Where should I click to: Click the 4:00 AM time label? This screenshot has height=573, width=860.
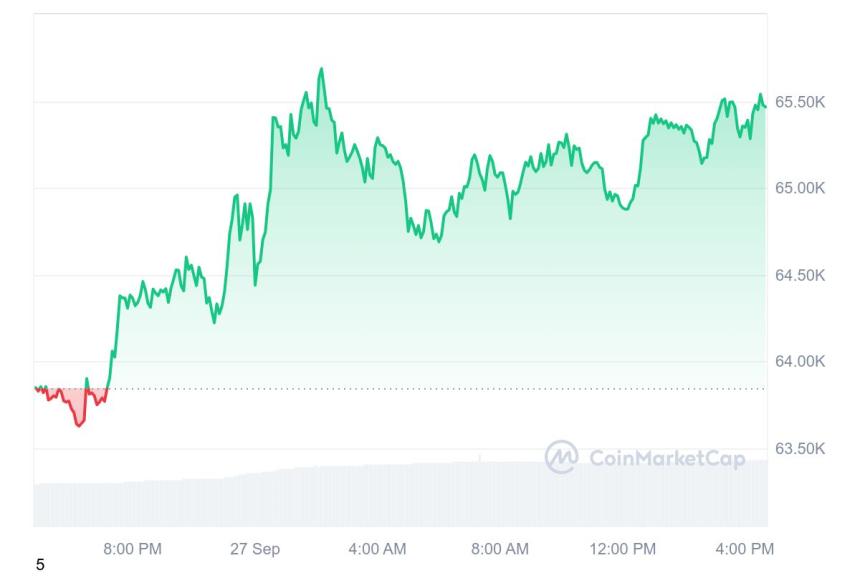click(x=377, y=548)
